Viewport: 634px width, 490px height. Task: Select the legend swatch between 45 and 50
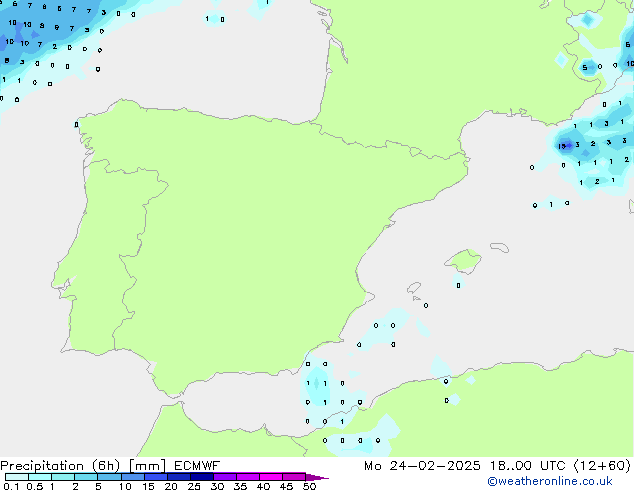tap(294, 477)
